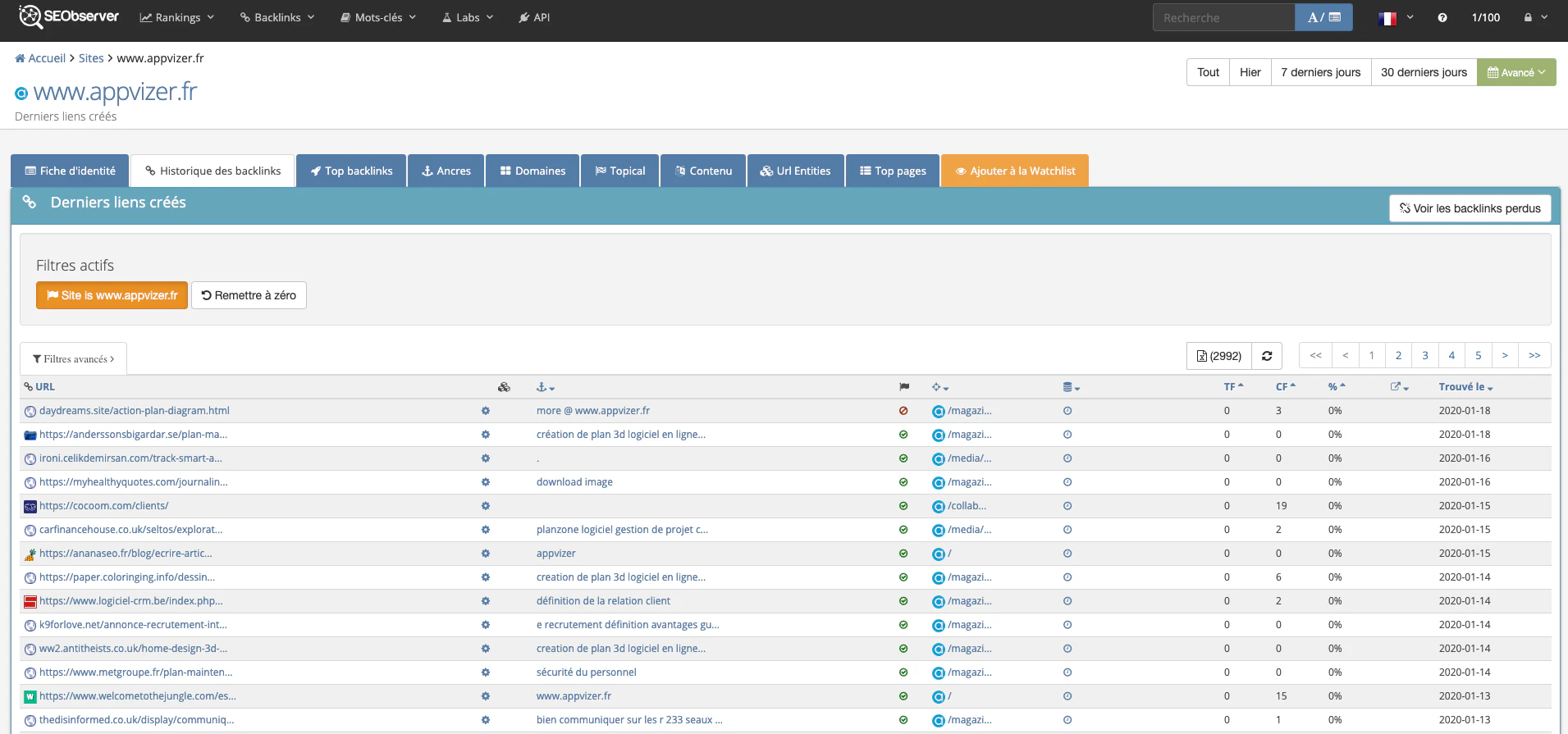
Task: Select the Topical tab
Action: (619, 171)
